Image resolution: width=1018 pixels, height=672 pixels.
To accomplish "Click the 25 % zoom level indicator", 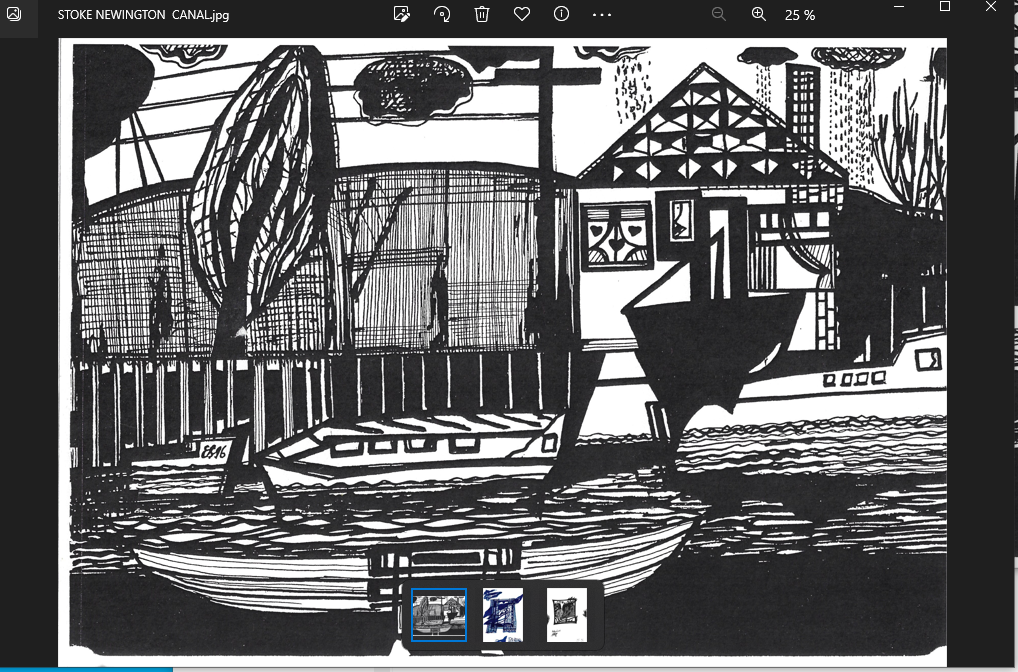I will pyautogui.click(x=799, y=15).
